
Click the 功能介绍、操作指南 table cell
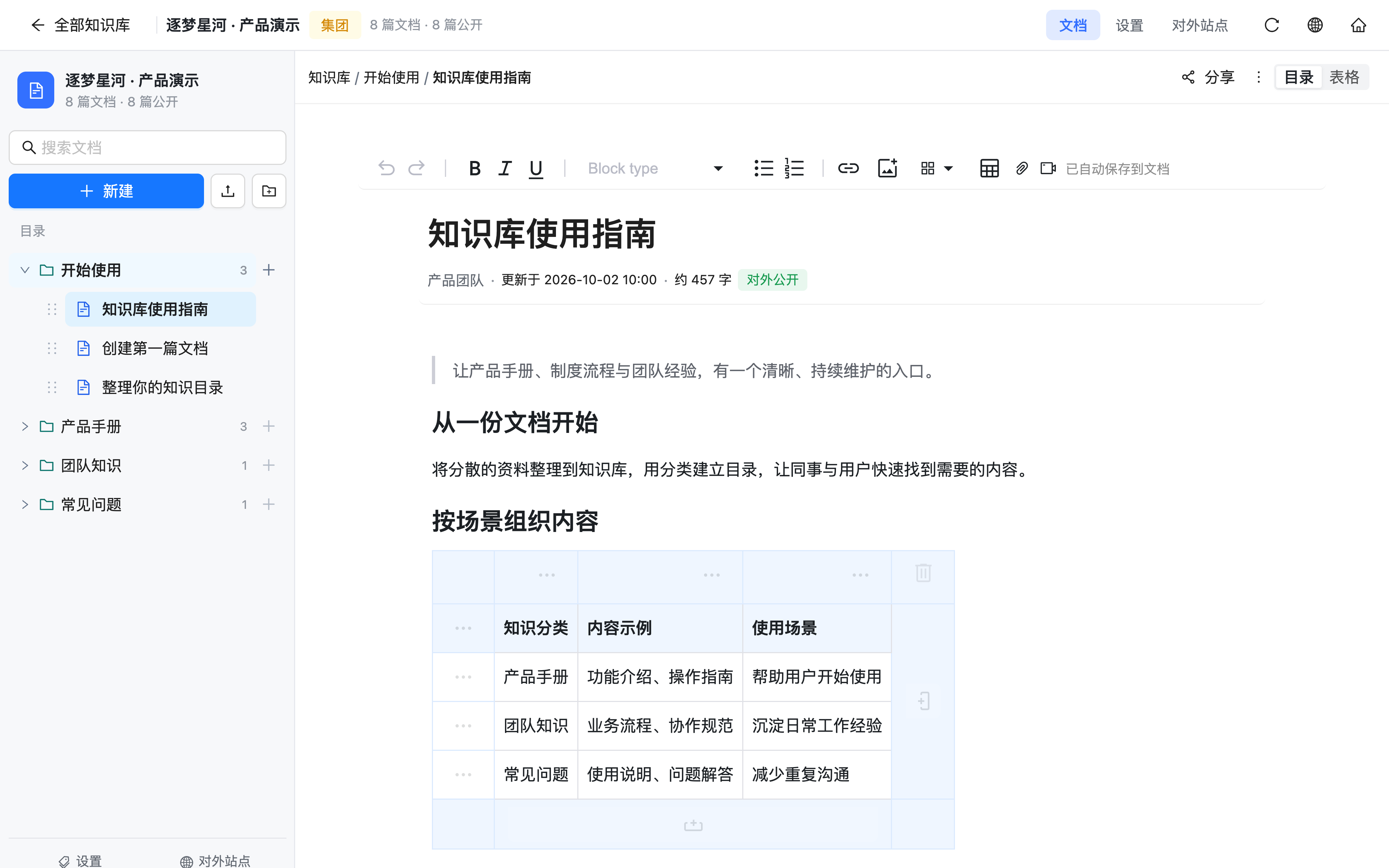(660, 677)
